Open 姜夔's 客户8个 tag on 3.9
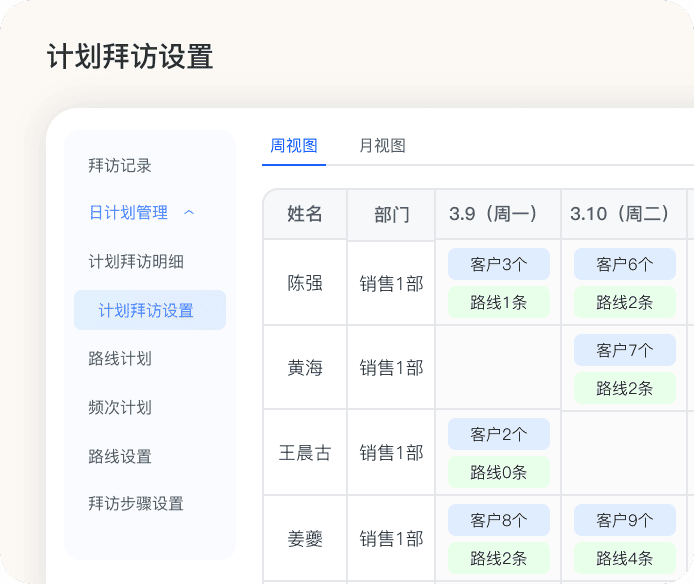 [x=498, y=520]
